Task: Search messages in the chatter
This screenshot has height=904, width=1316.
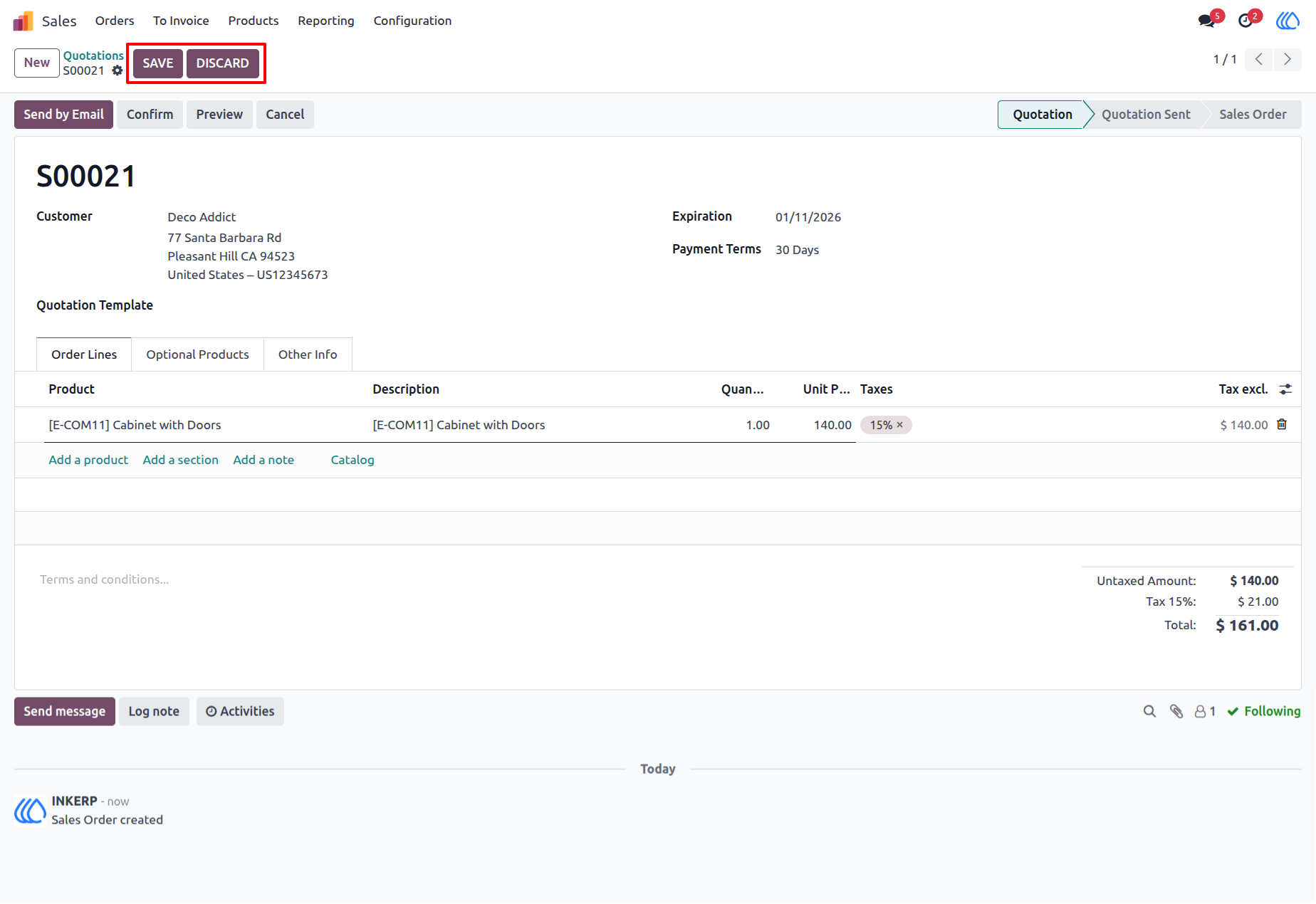Action: click(x=1149, y=711)
